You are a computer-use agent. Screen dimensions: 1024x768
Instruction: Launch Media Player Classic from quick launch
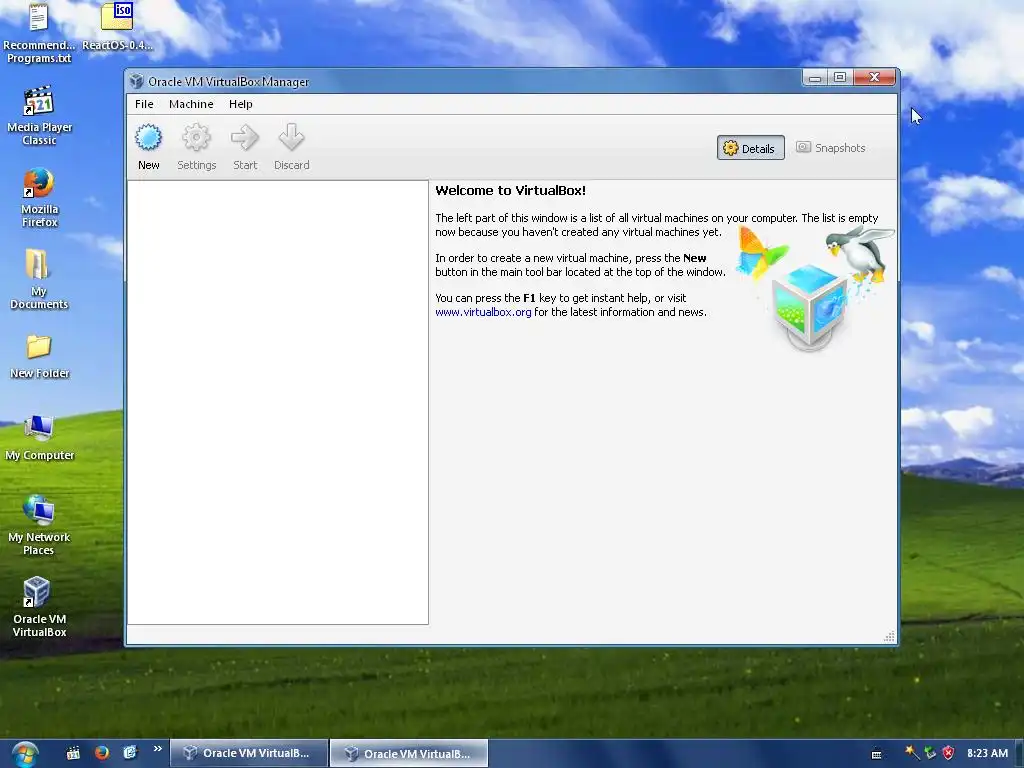72,753
